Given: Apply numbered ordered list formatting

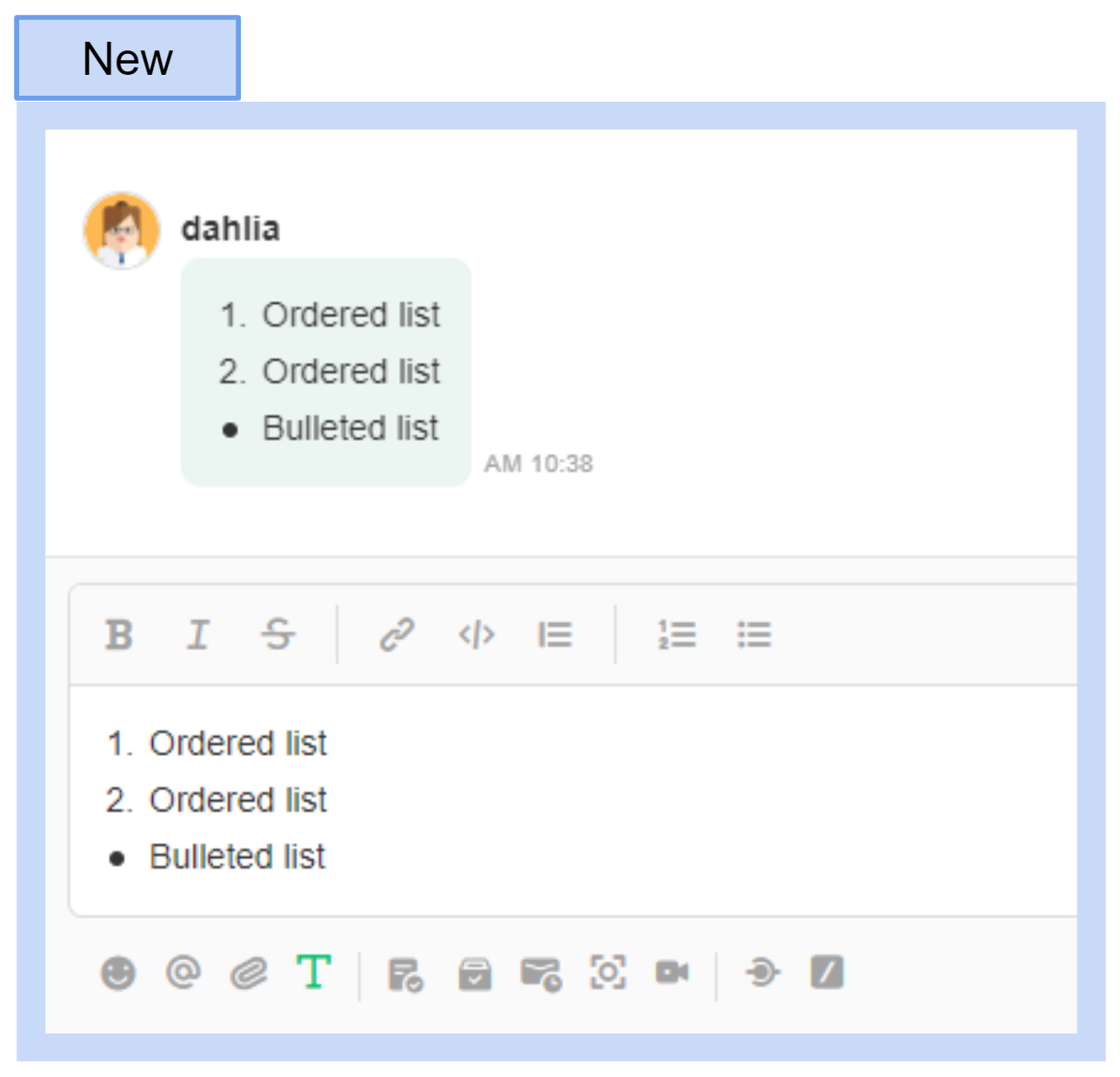Looking at the screenshot, I should point(677,635).
